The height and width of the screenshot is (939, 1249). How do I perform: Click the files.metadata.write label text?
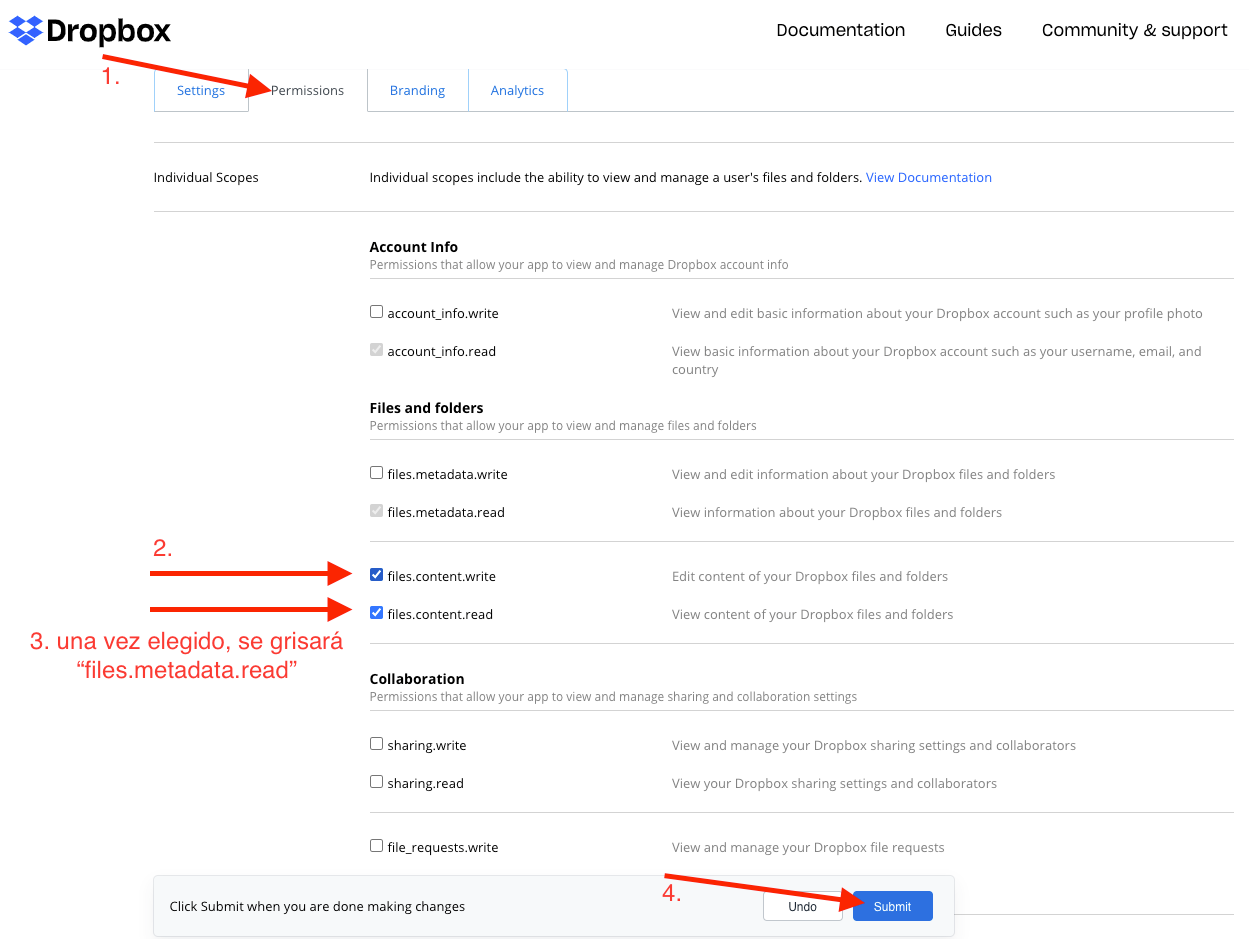pyautogui.click(x=447, y=474)
